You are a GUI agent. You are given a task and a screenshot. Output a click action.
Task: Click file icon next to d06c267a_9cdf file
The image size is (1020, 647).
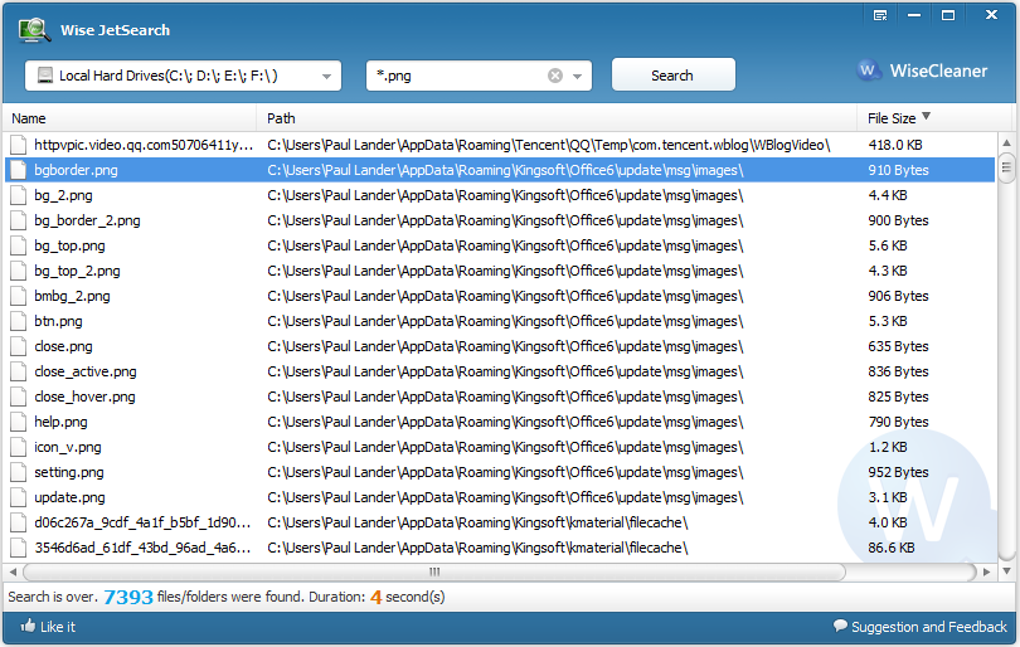point(19,523)
